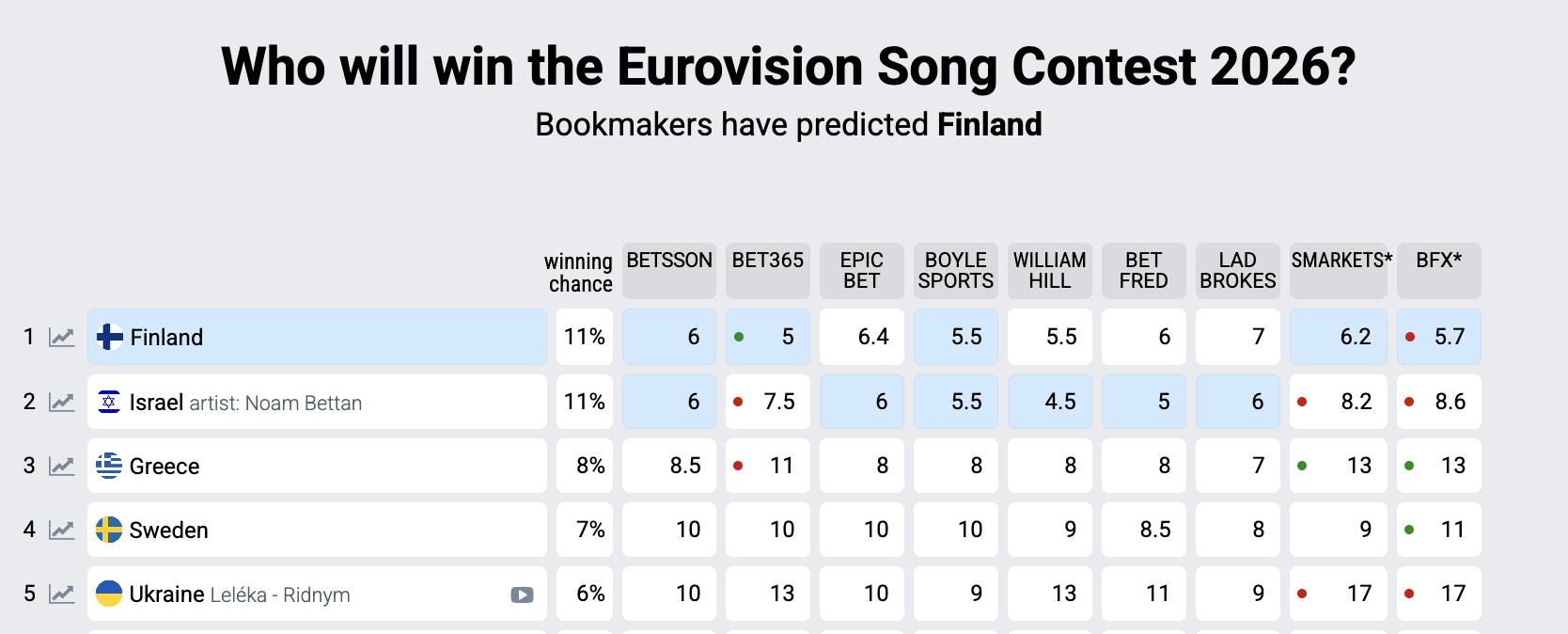The image size is (1568, 634).
Task: Click the Finland flag icon
Action: [110, 337]
